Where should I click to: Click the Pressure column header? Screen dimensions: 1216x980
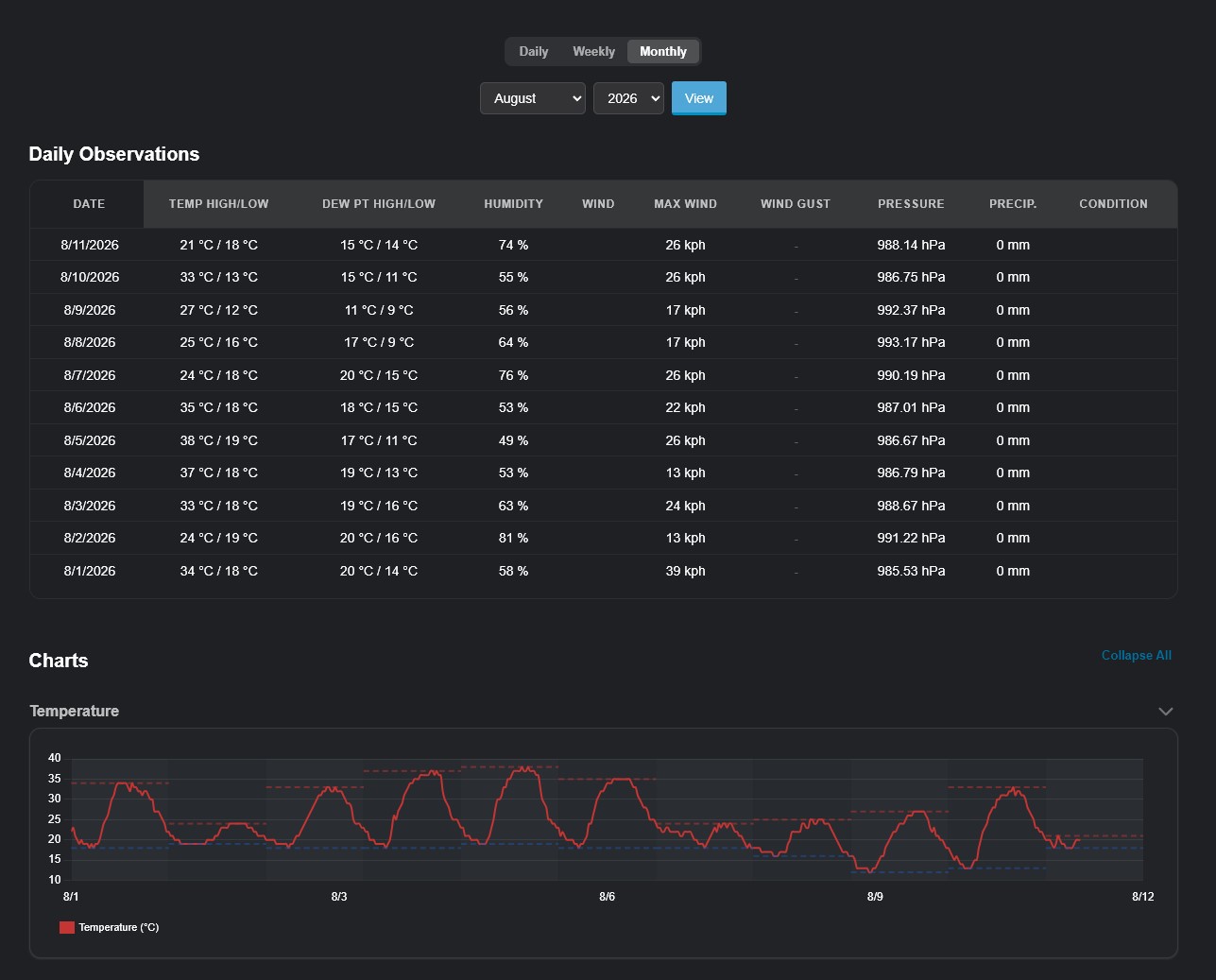point(911,204)
